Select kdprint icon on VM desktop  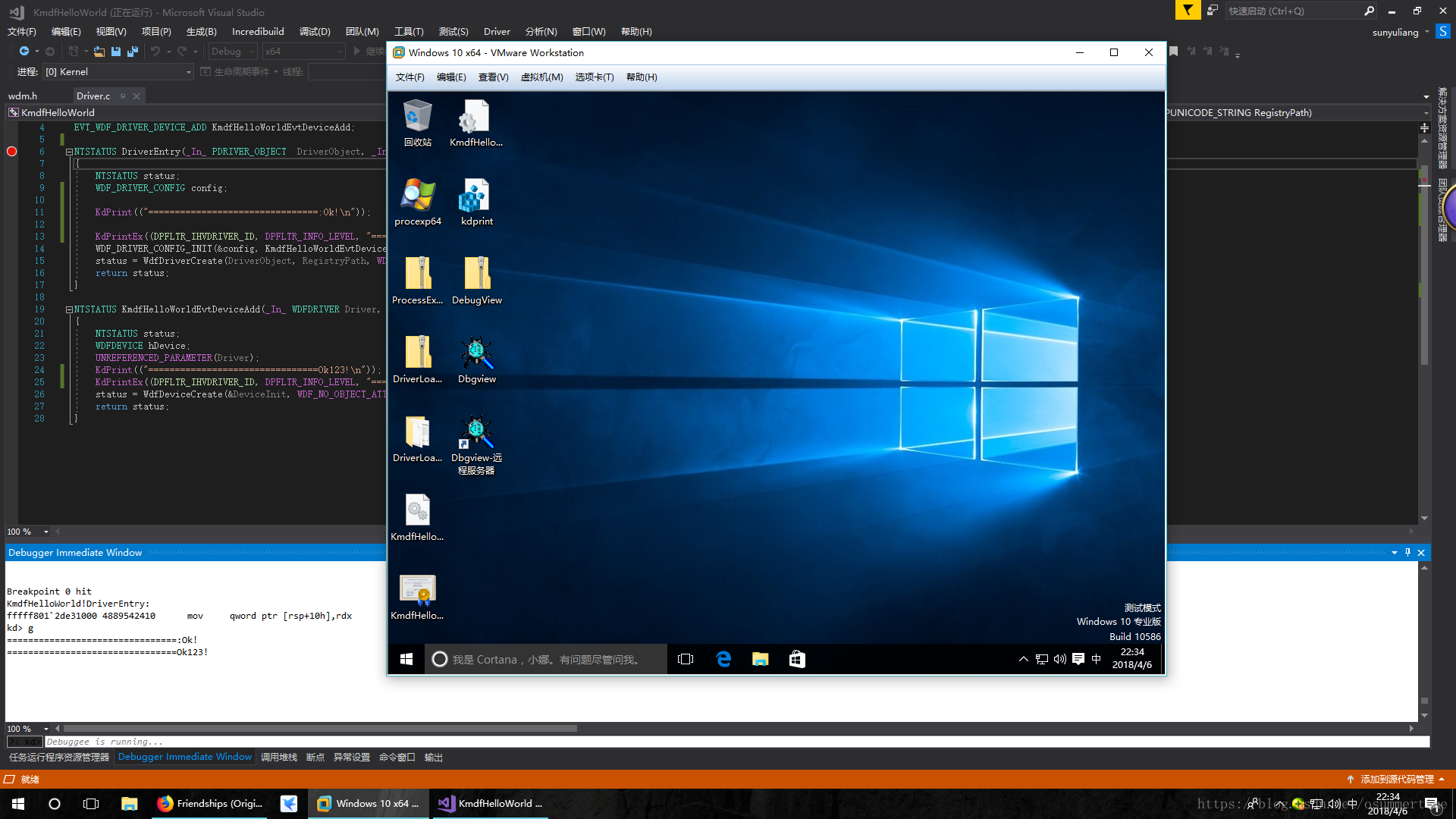(476, 202)
